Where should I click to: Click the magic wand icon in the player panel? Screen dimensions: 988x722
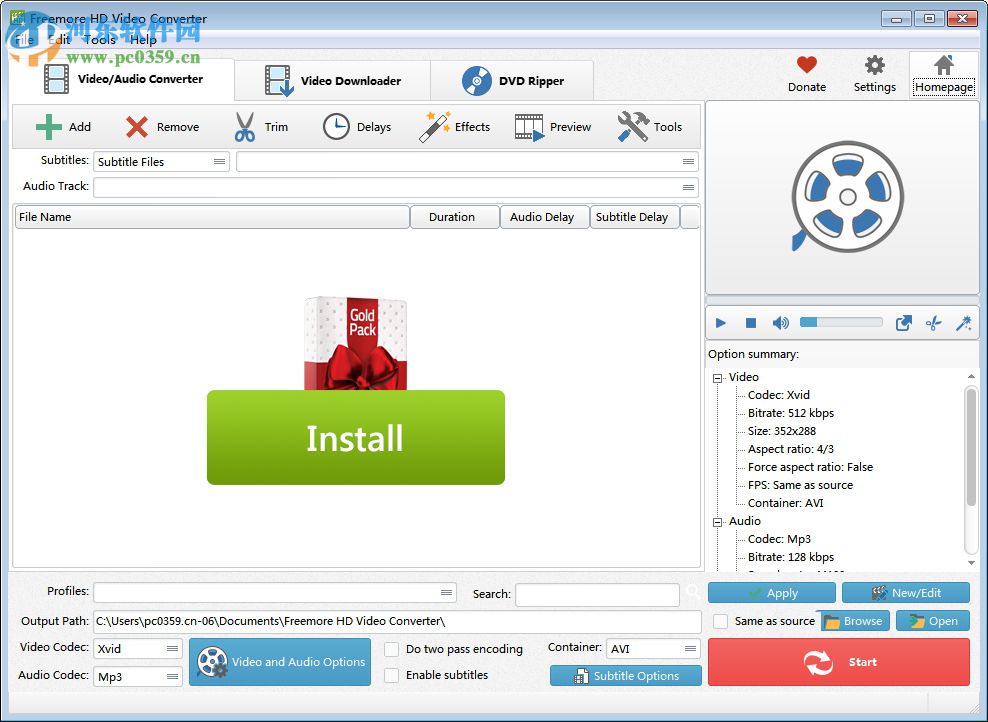963,322
